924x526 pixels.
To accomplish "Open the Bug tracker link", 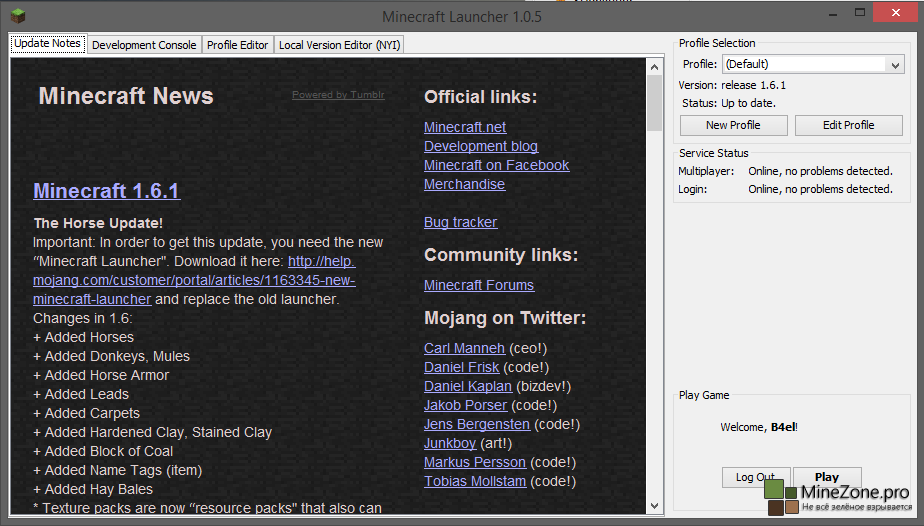I will pyautogui.click(x=460, y=222).
